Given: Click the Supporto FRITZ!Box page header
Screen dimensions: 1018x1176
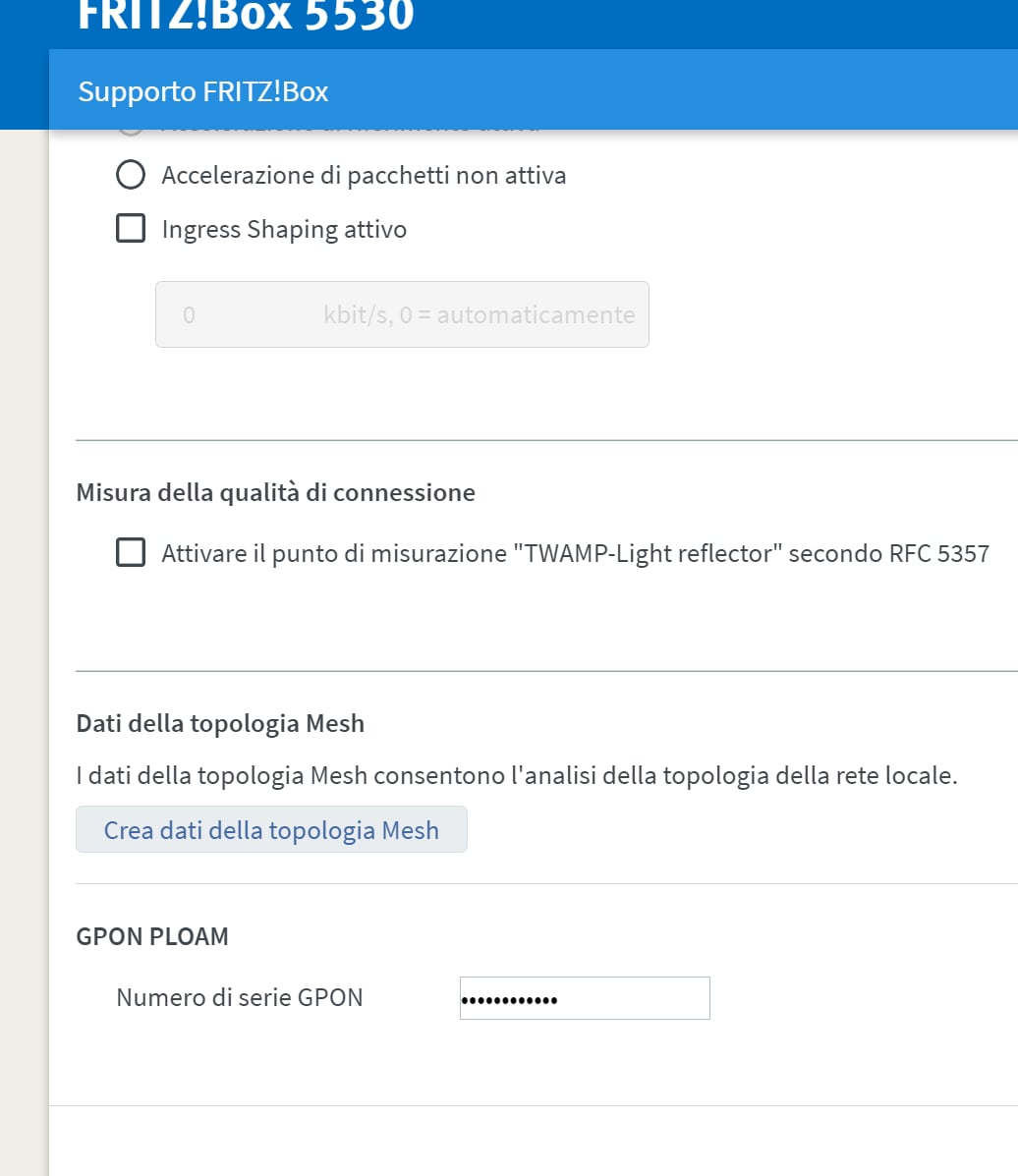Looking at the screenshot, I should pyautogui.click(x=203, y=91).
